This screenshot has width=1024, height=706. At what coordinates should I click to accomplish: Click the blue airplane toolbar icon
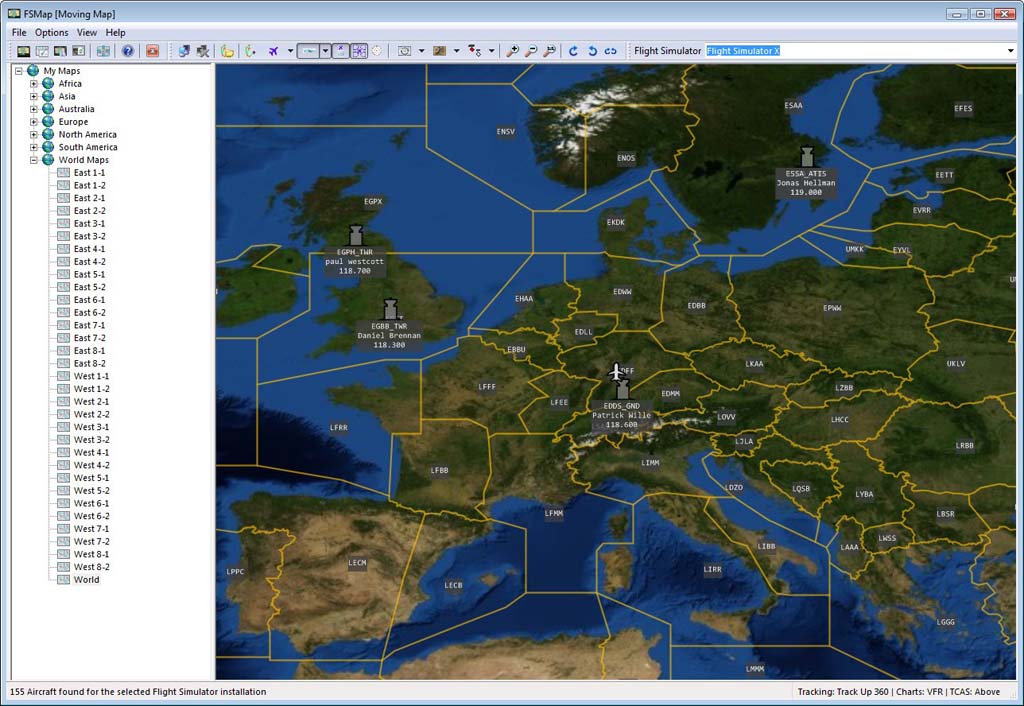pos(273,51)
